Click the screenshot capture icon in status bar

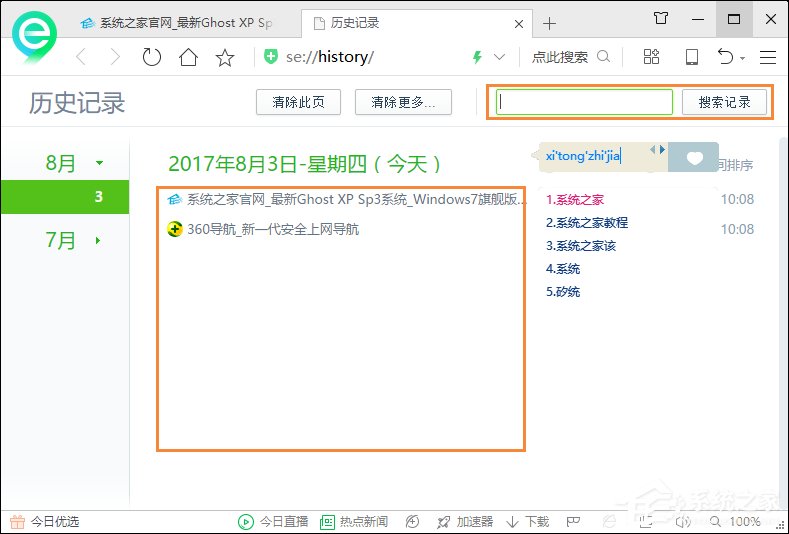[x=646, y=521]
